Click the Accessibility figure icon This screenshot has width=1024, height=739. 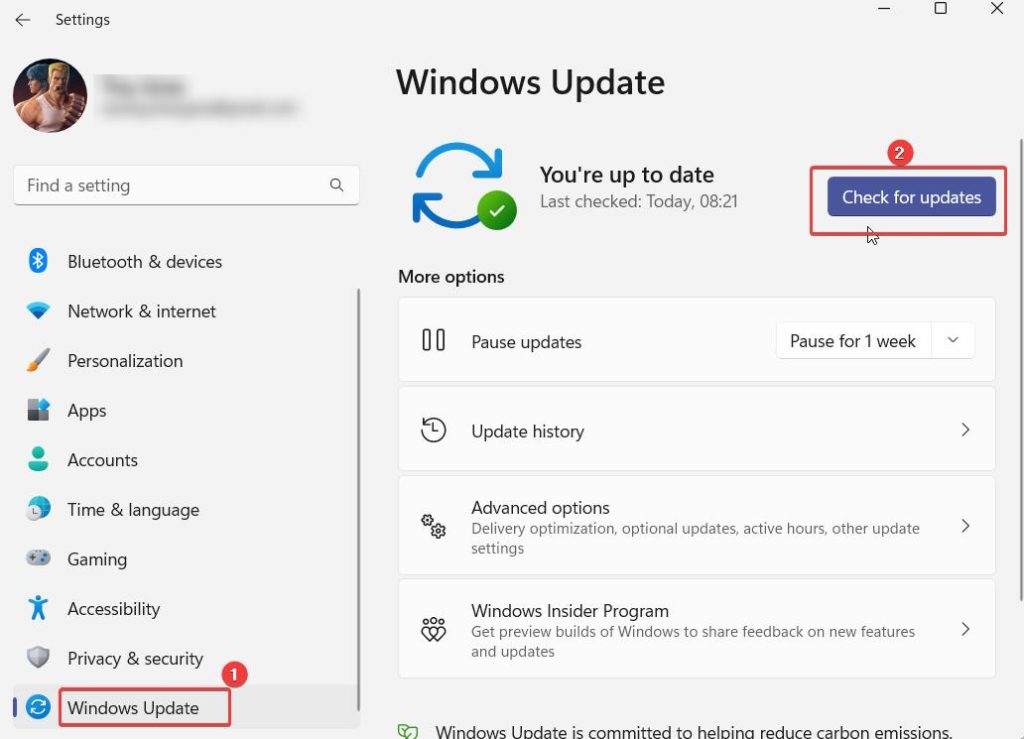38,608
